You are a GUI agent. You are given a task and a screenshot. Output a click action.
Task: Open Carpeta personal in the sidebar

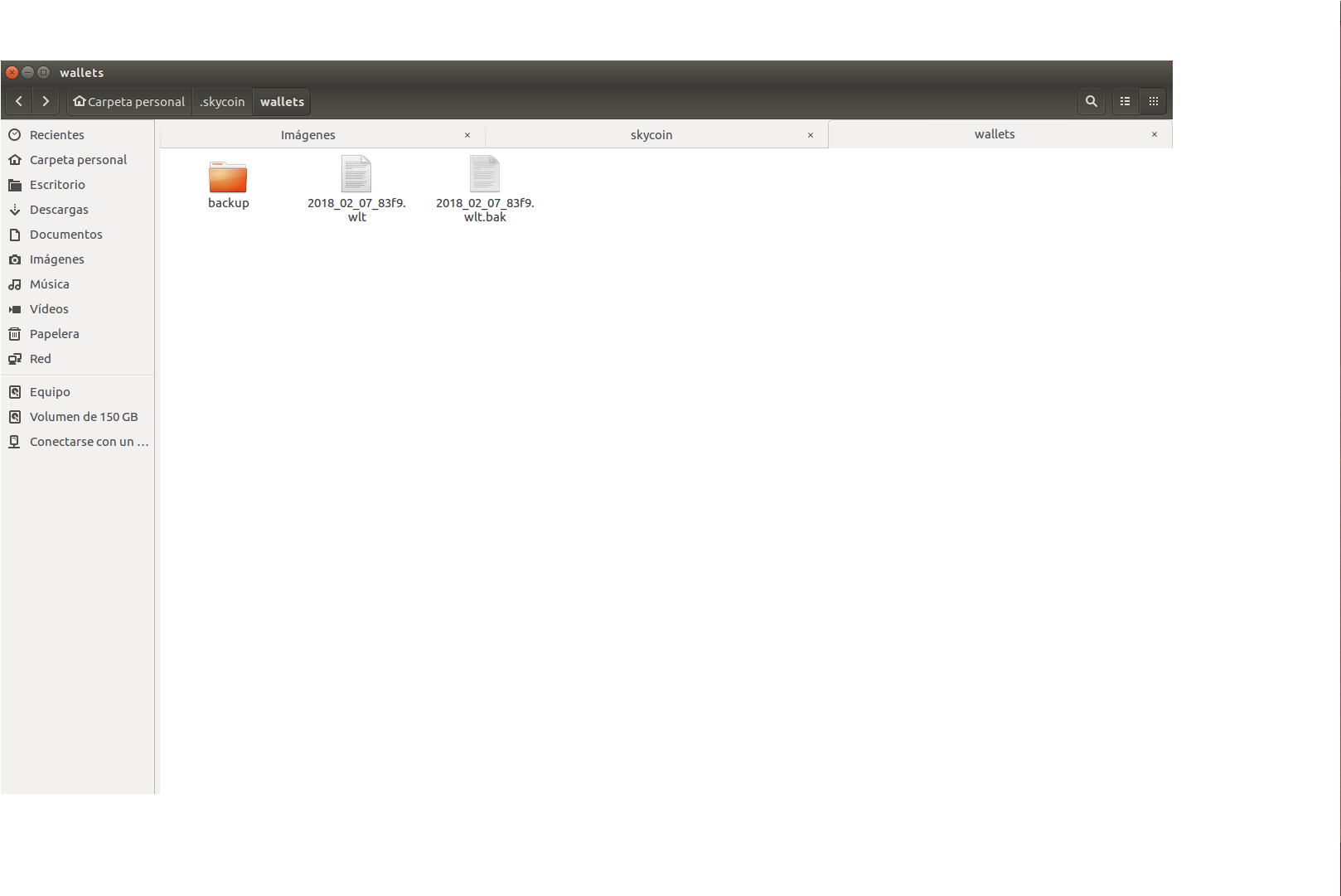coord(77,159)
